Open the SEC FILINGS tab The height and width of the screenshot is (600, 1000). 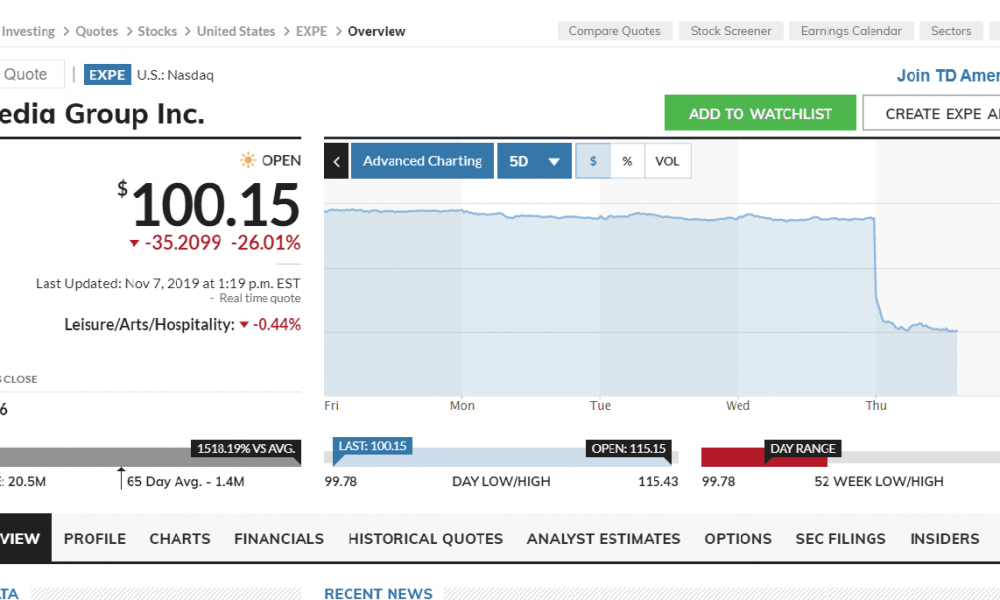point(841,539)
